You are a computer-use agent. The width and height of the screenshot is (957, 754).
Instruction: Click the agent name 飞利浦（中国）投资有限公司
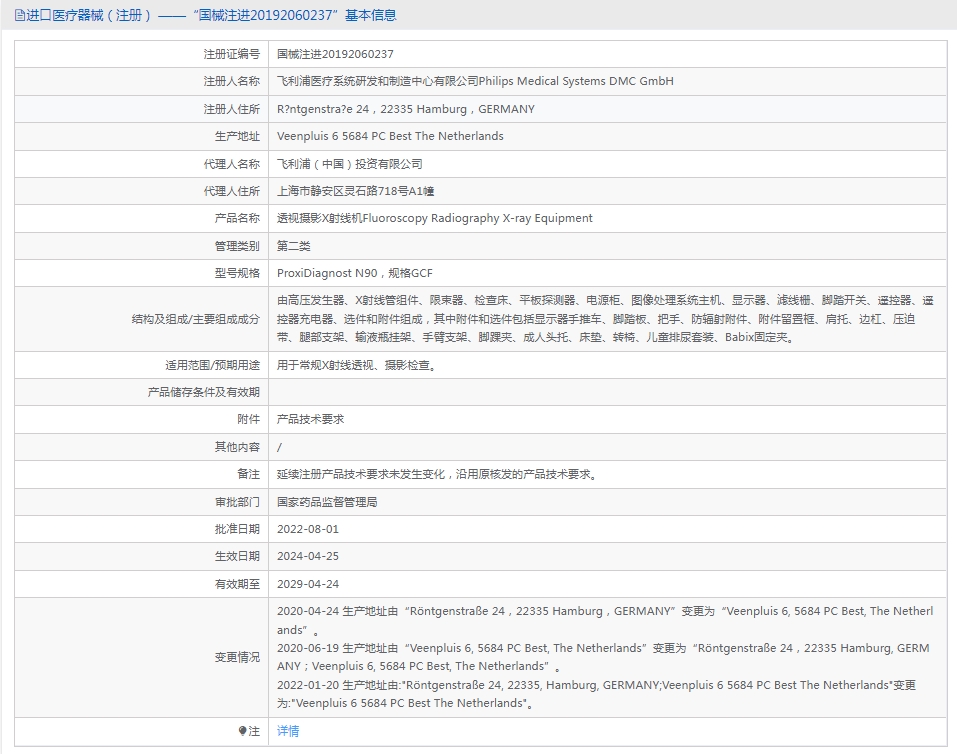pyautogui.click(x=350, y=164)
